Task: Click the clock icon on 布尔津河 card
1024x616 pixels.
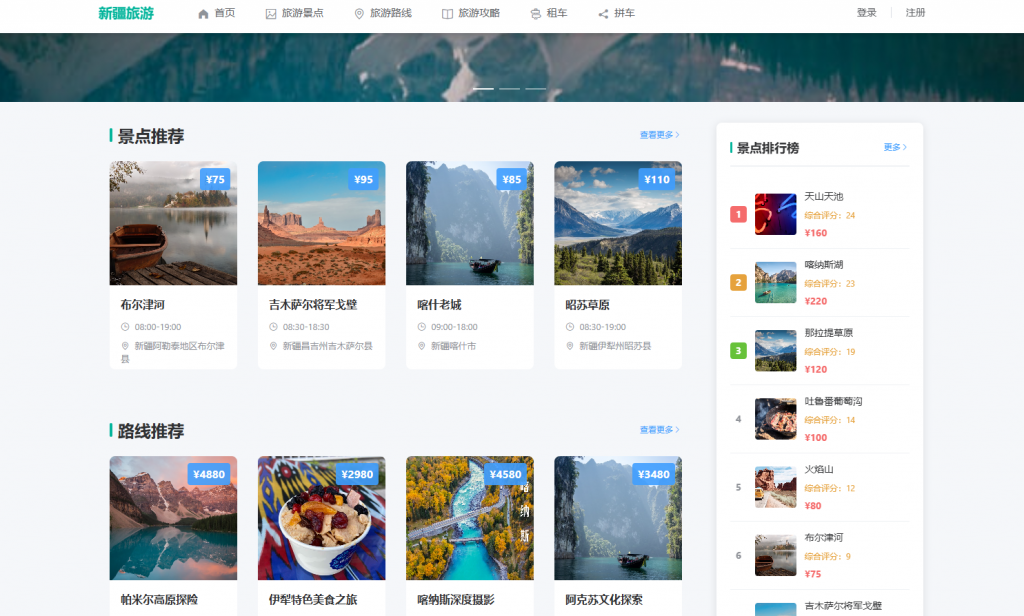Action: pyautogui.click(x=125, y=327)
